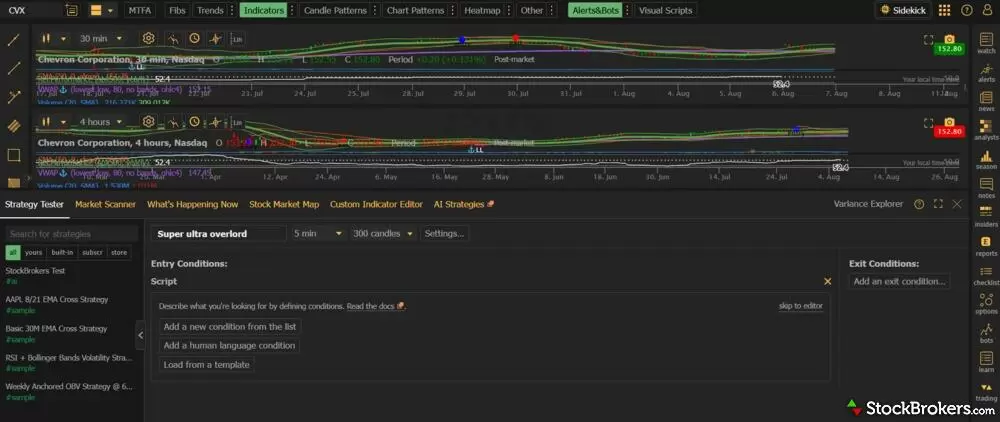Open the user account icon
This screenshot has width=1000, height=422.
(988, 10)
